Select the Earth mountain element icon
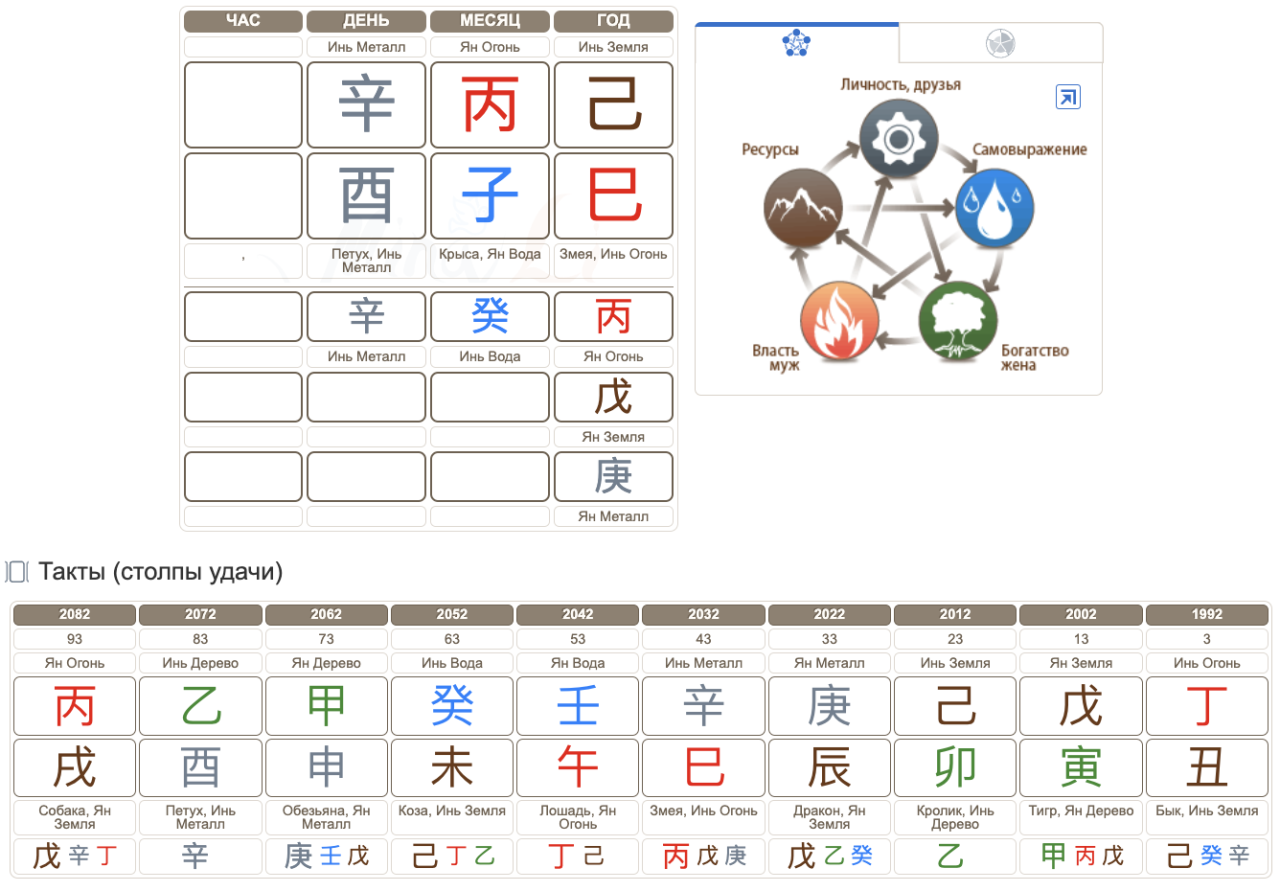Image resolution: width=1280 pixels, height=891 pixels. click(803, 207)
